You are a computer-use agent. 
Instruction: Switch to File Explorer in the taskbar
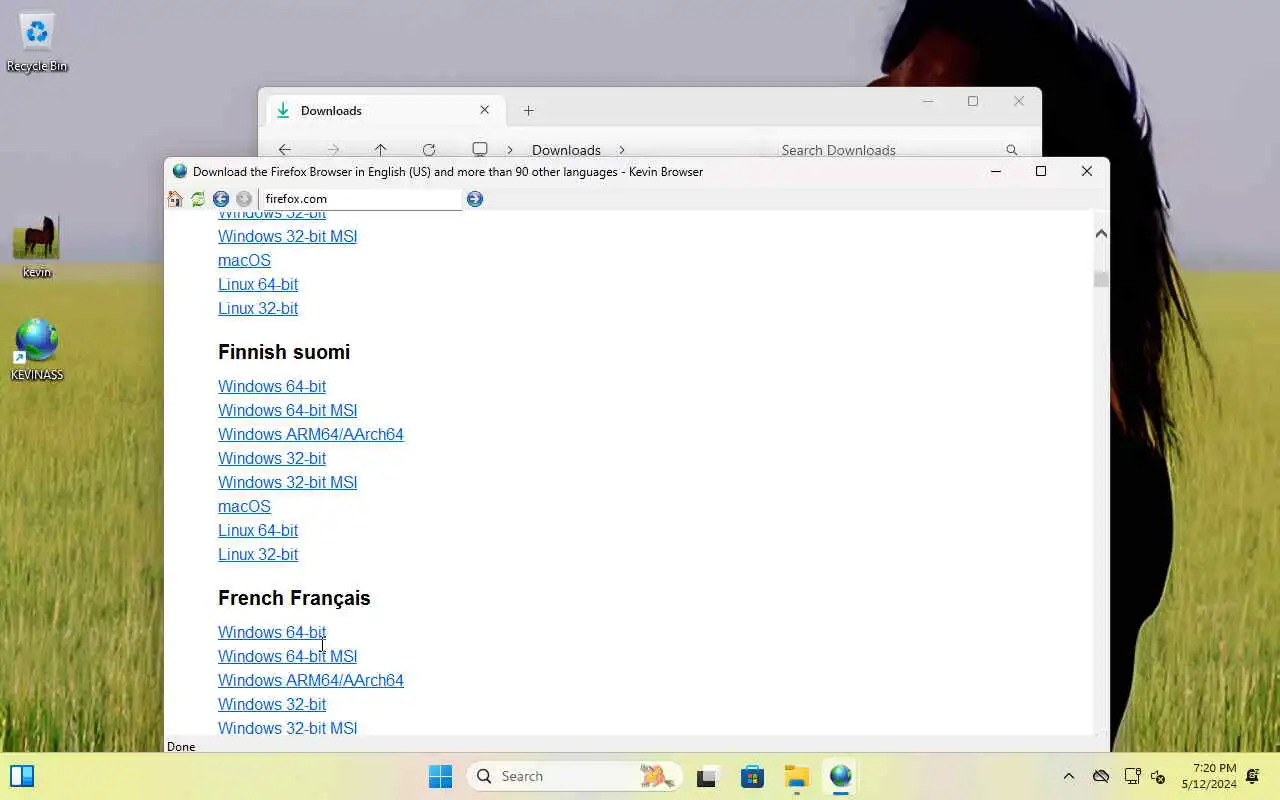tap(796, 776)
